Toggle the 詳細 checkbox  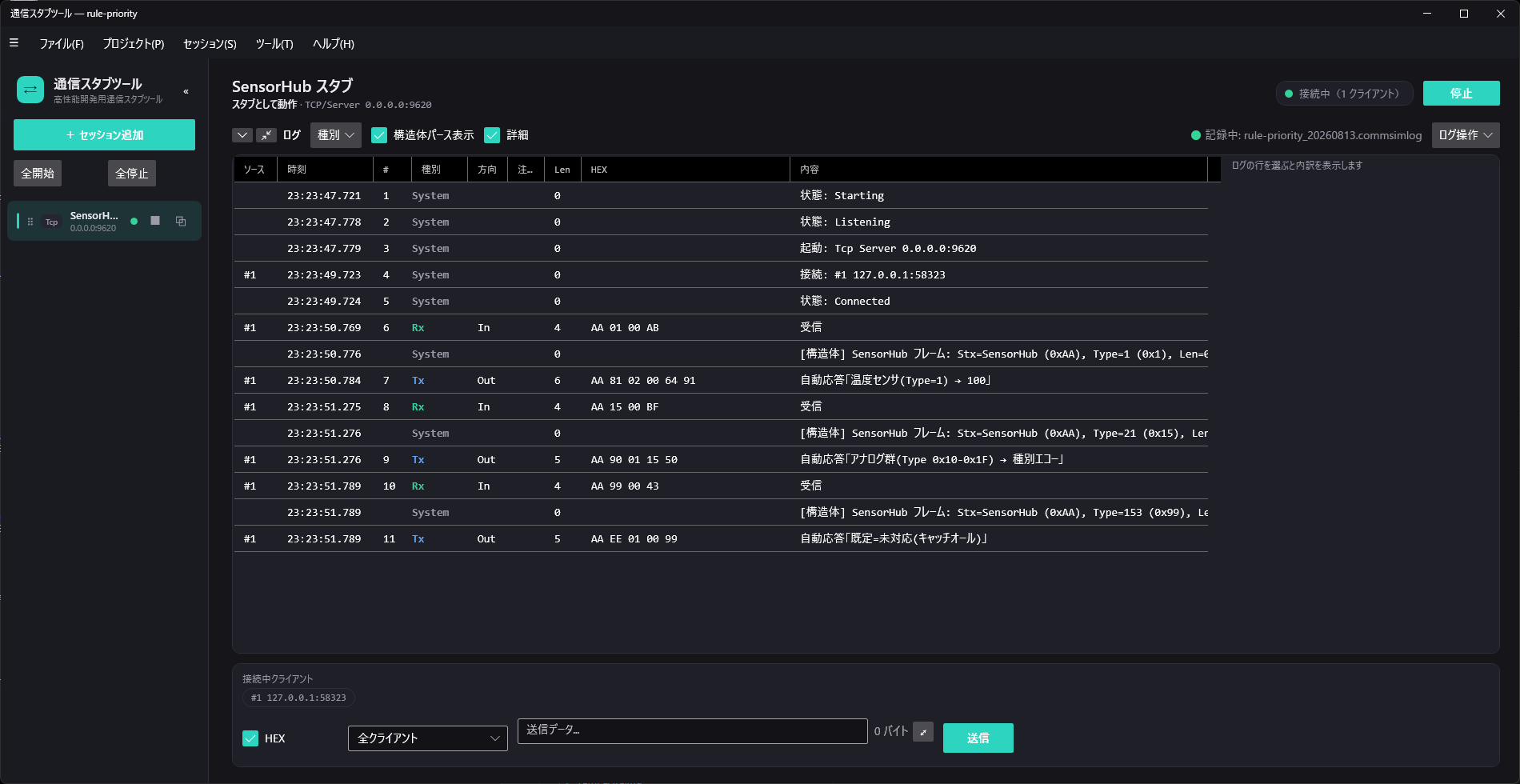point(492,135)
